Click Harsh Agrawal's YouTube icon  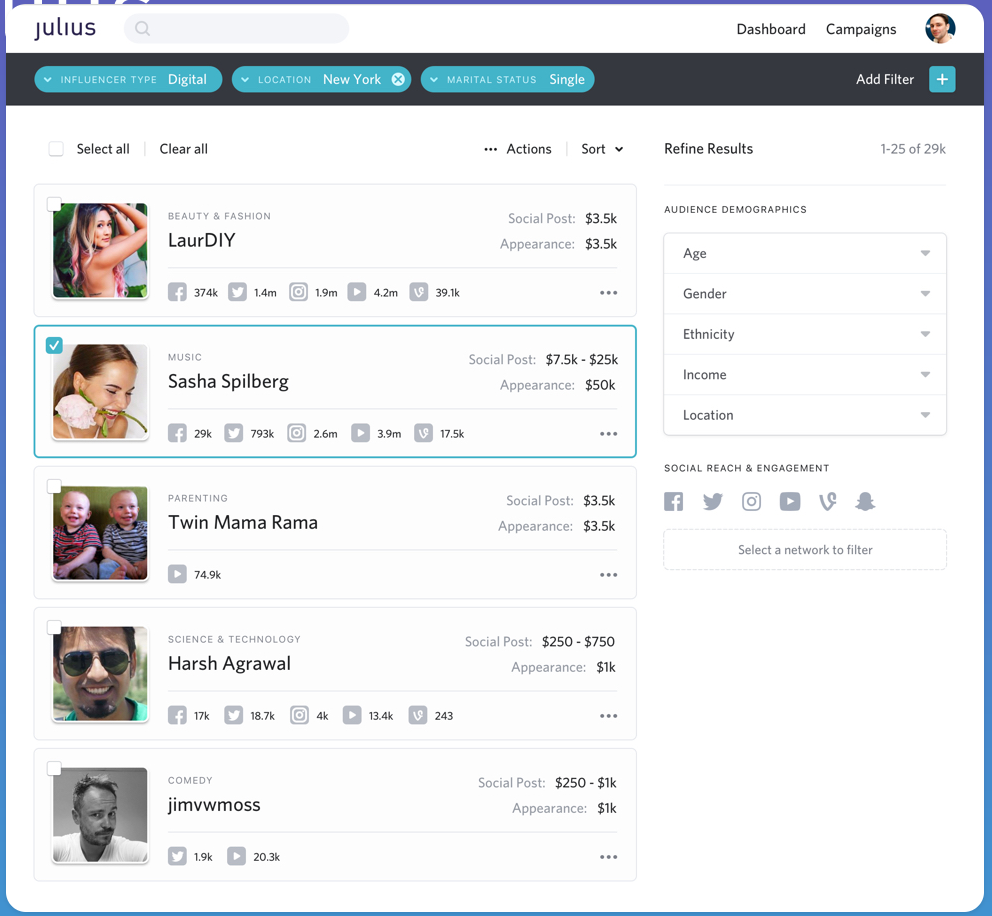[352, 715]
